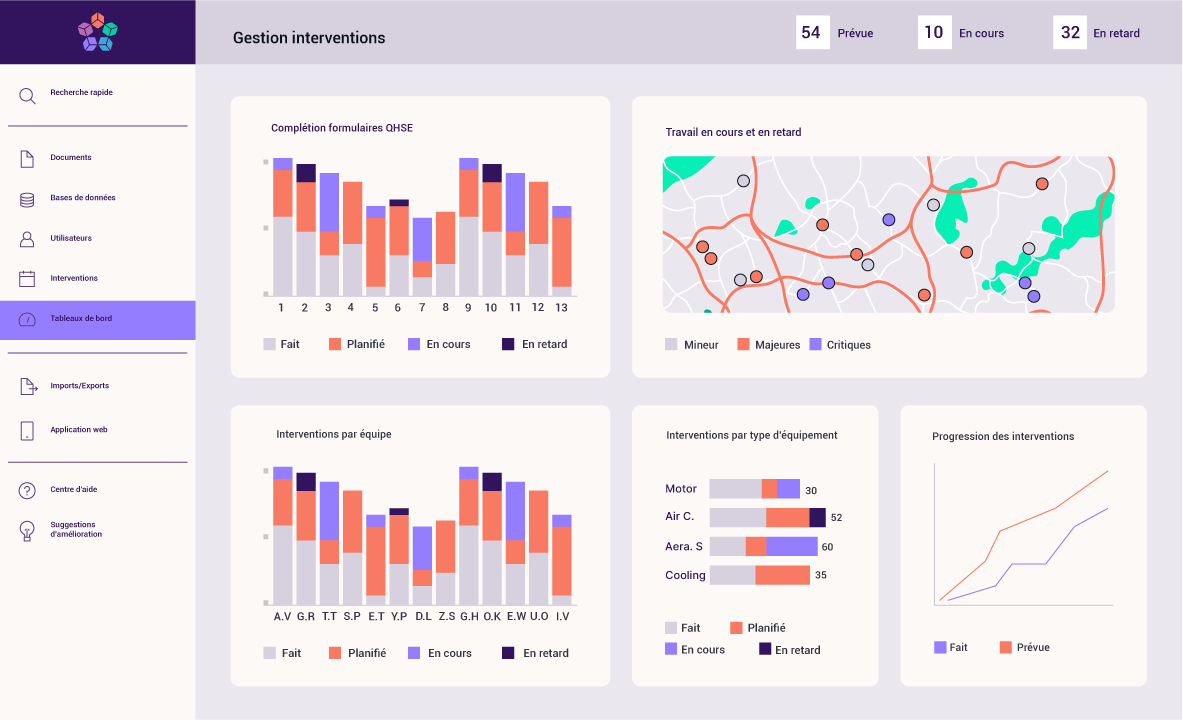Click the Critiques purple legend swatch

point(815,344)
